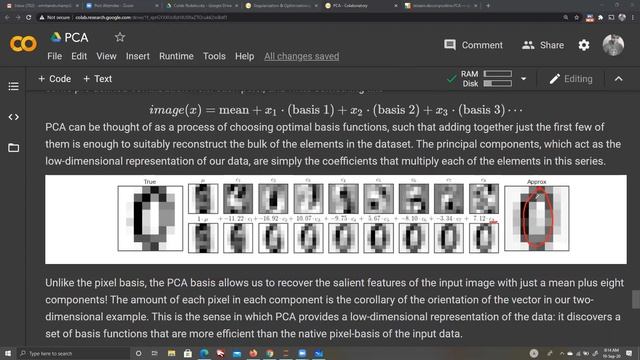This screenshot has width=640, height=360.
Task: Open File Explorer from the taskbar
Action: tap(171, 353)
